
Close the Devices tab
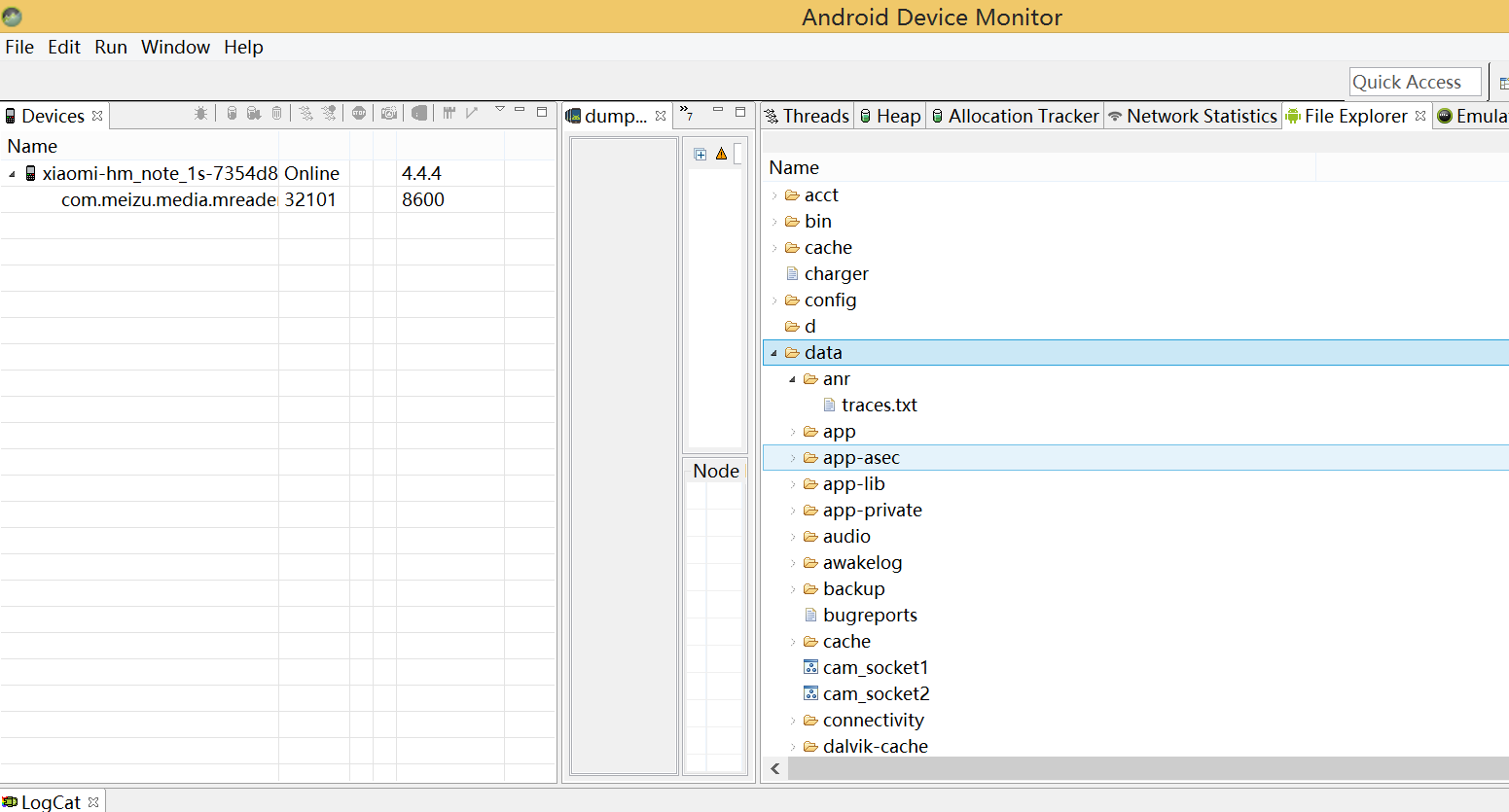click(97, 116)
